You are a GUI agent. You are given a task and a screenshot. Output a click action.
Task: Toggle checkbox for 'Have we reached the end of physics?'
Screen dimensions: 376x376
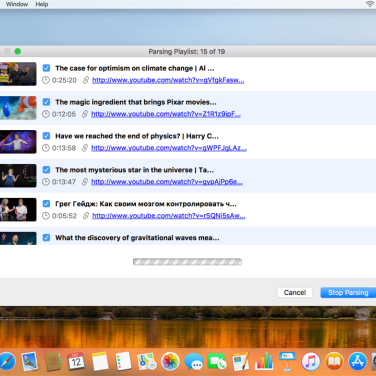(x=46, y=136)
